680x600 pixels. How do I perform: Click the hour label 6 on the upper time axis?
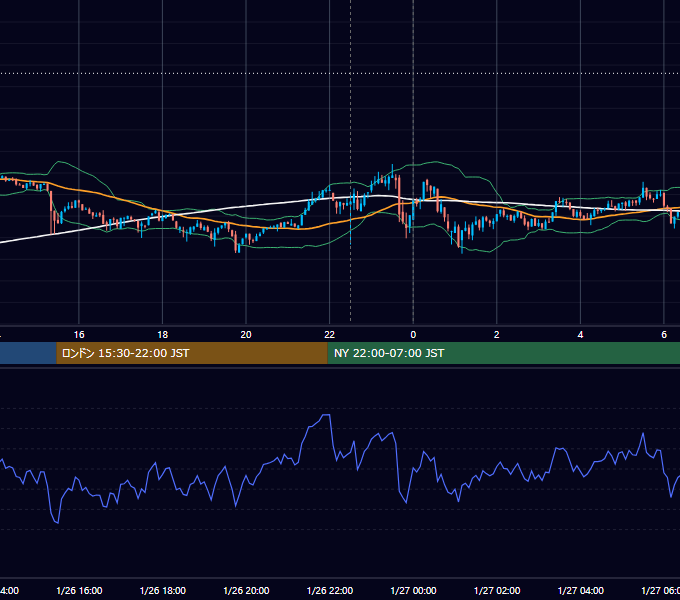(x=664, y=335)
